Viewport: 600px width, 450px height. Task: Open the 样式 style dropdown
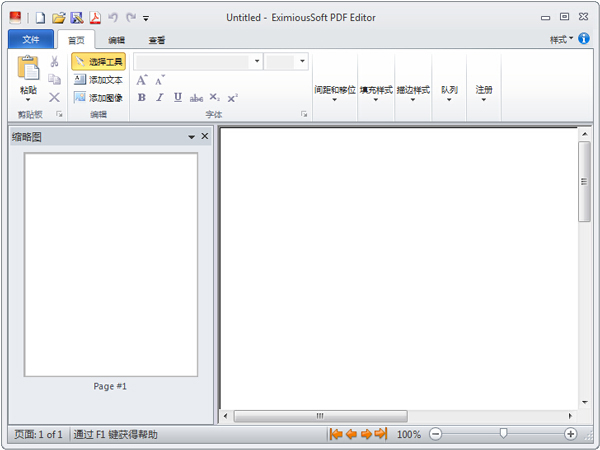(x=561, y=39)
